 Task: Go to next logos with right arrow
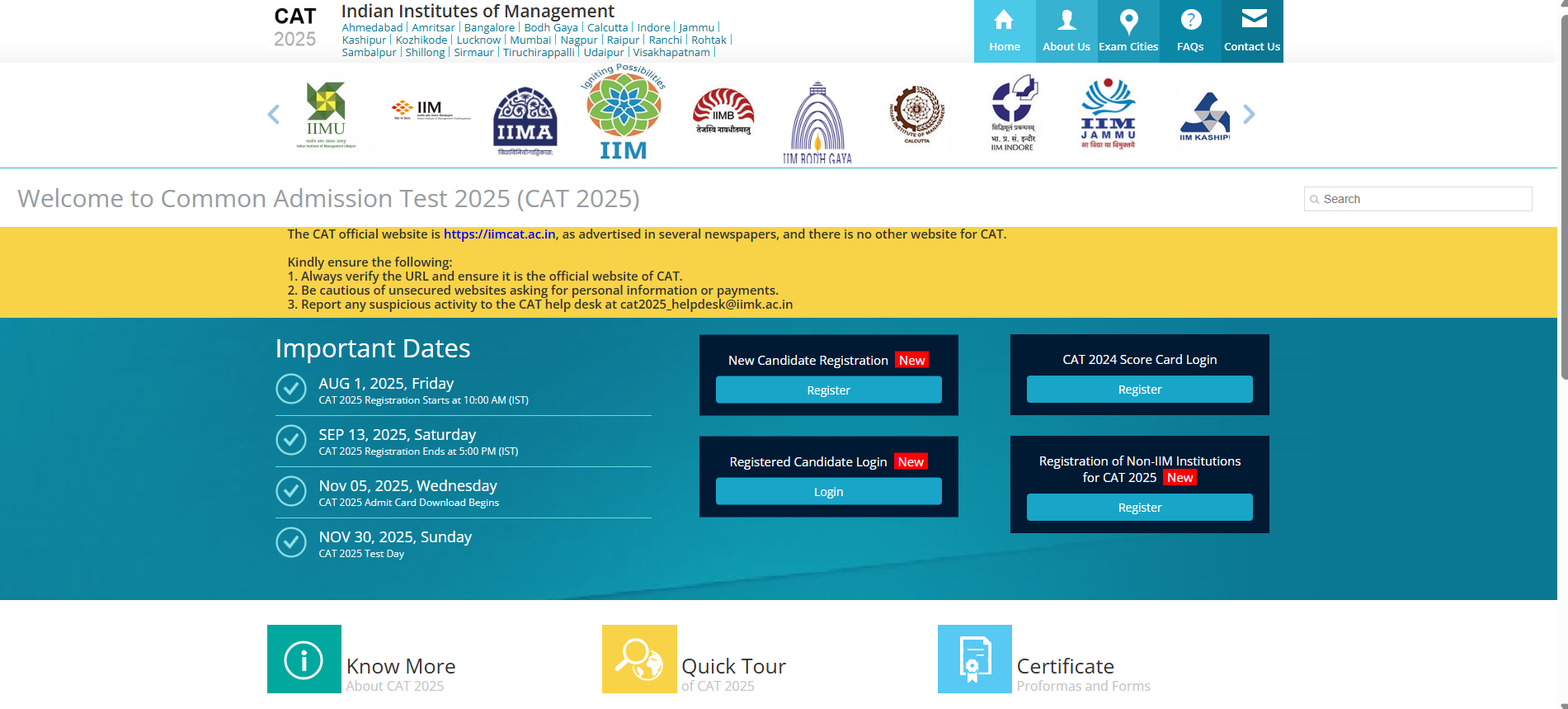(1249, 115)
